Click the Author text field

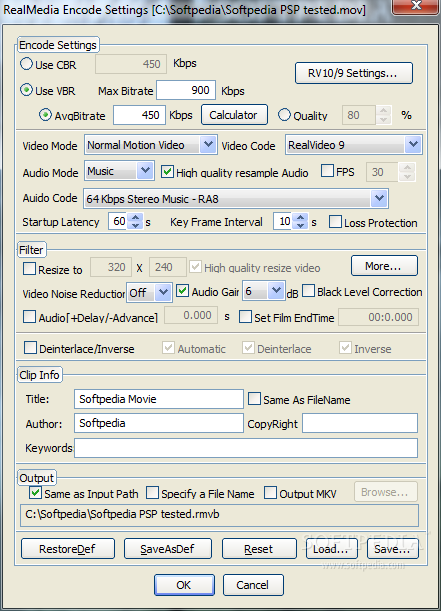point(159,423)
